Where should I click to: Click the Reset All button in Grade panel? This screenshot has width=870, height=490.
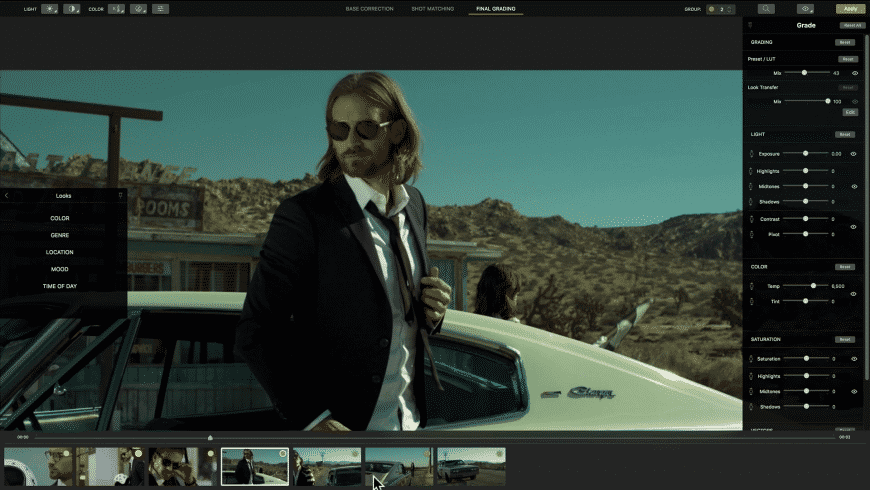pyautogui.click(x=851, y=24)
